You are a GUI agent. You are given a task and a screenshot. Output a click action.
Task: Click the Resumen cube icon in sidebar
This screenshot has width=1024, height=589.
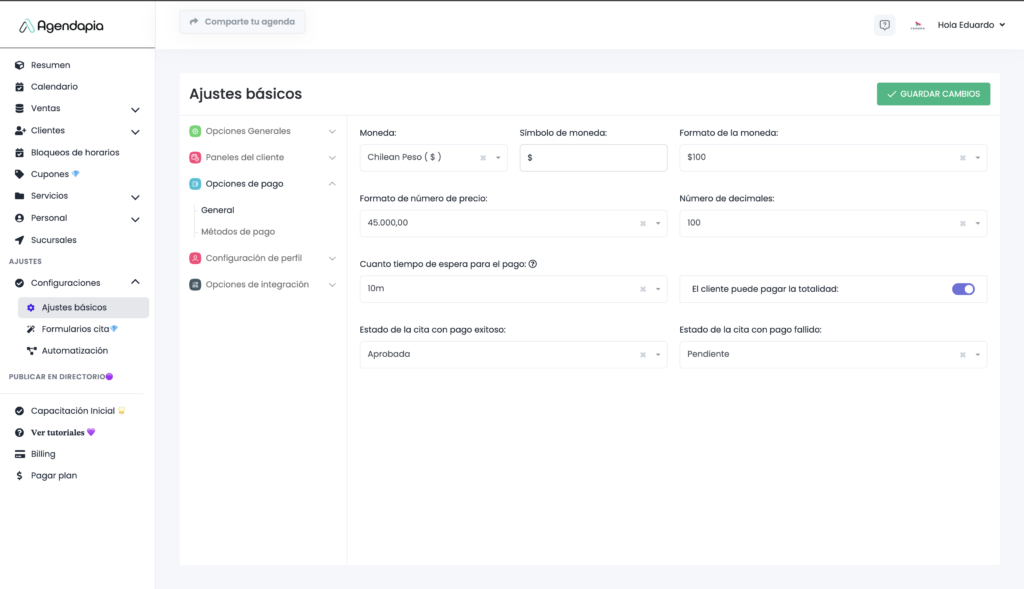[x=20, y=65]
